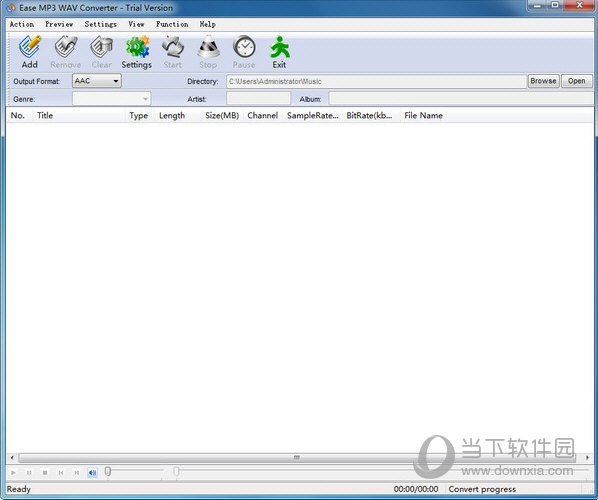Click the Clear list toolbar icon

coord(101,52)
